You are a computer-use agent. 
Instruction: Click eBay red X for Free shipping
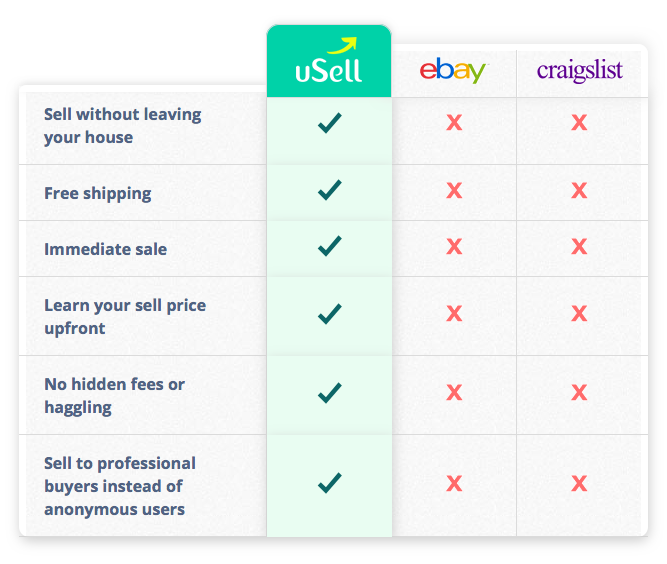point(454,191)
